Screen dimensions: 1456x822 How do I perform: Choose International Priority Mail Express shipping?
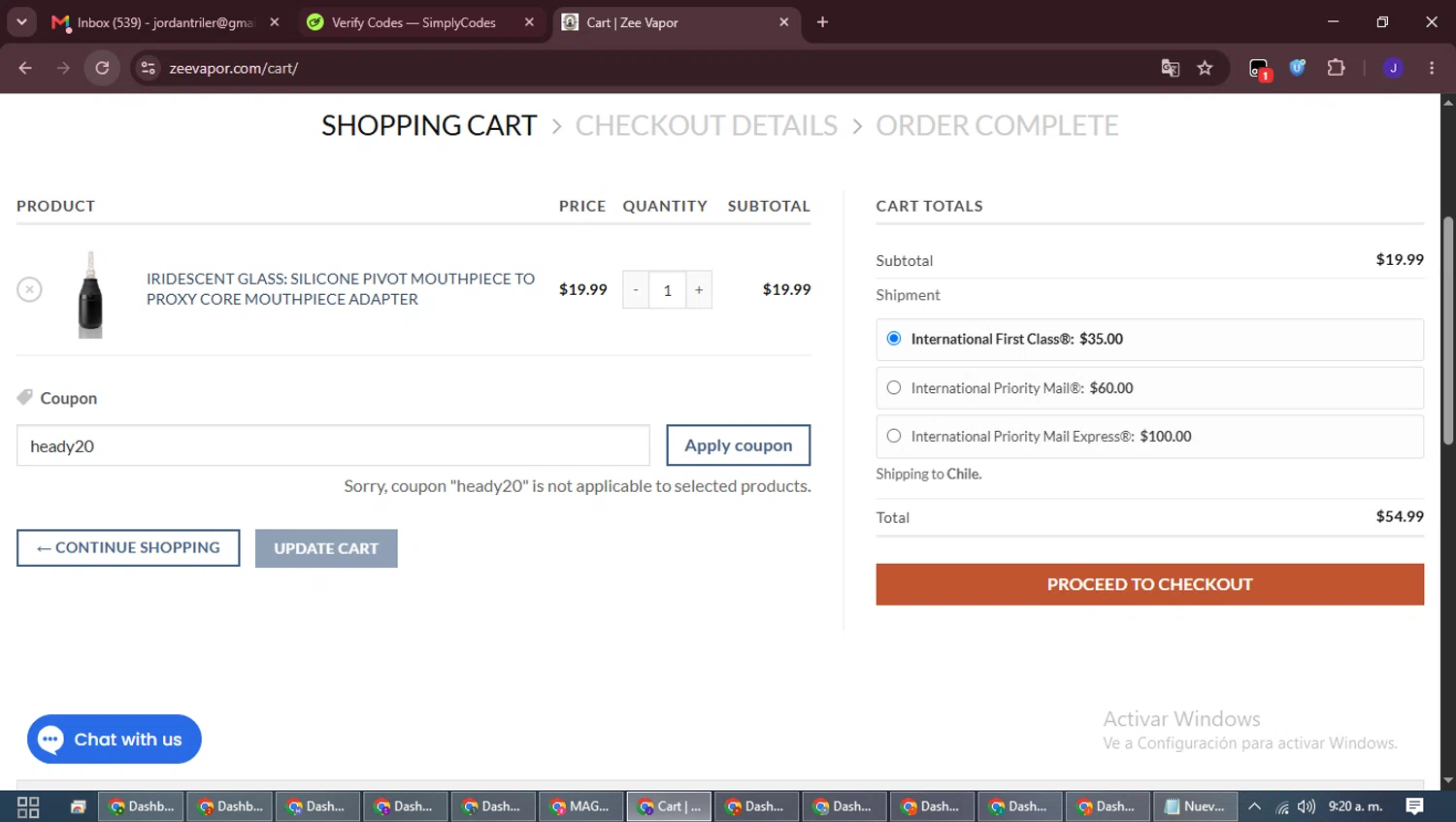click(x=893, y=436)
